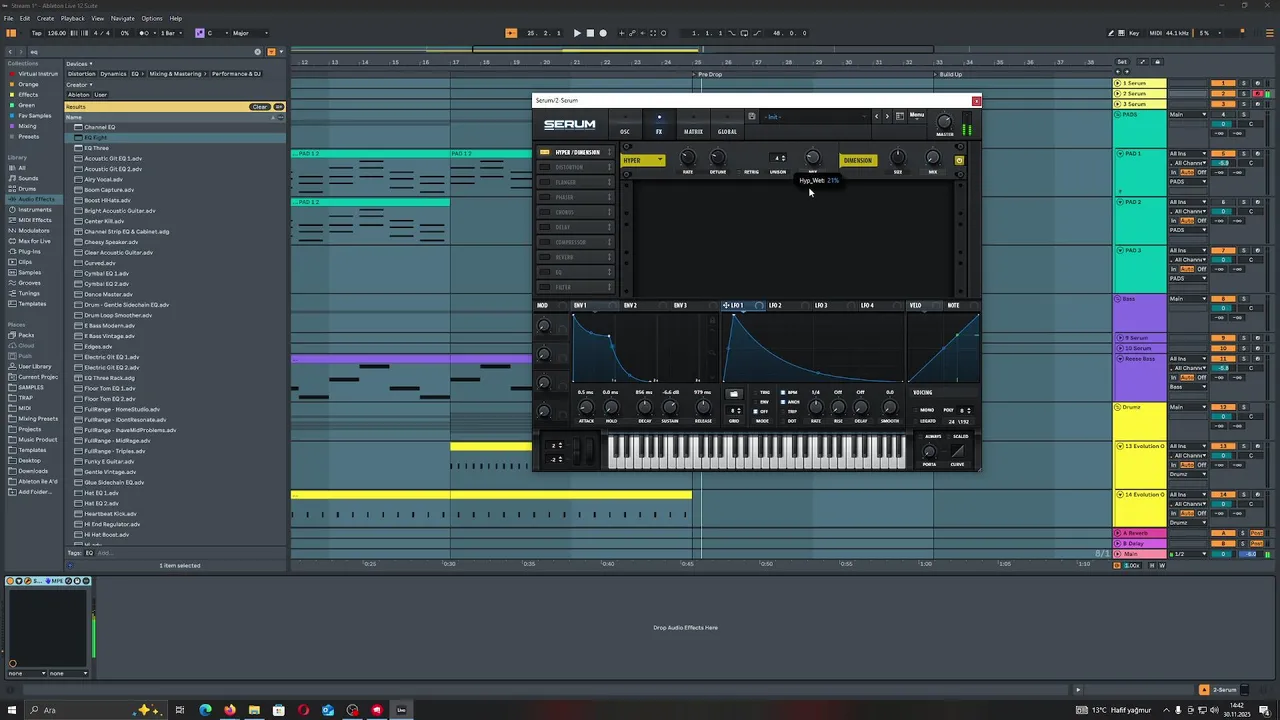Viewport: 1280px width, 720px height.
Task: Click the DIMENSION effect button
Action: [857, 160]
